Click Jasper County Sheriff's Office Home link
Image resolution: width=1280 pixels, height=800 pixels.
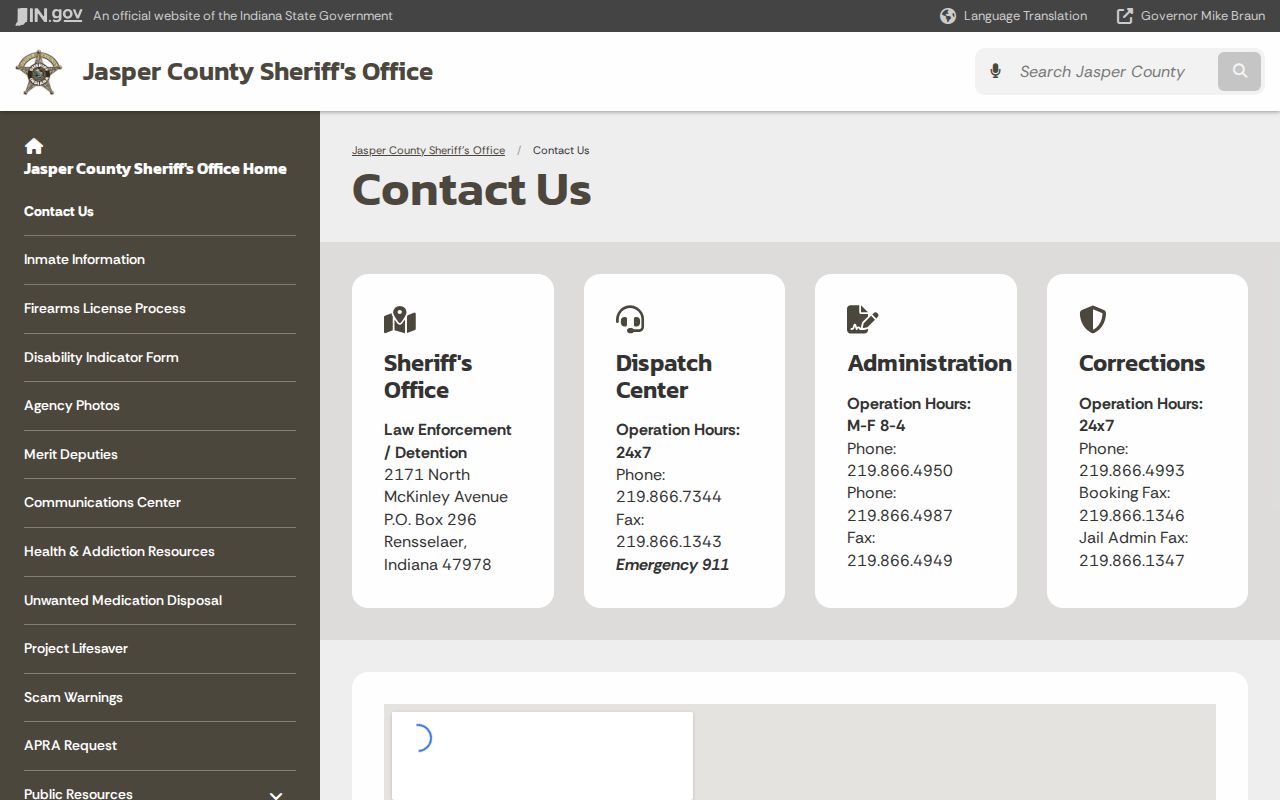pos(155,168)
